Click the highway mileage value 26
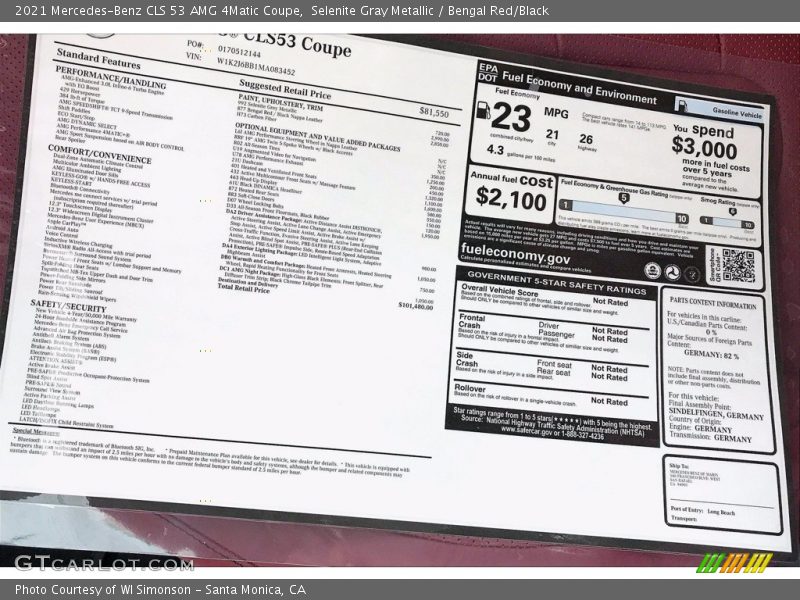The width and height of the screenshot is (800, 600). click(586, 139)
